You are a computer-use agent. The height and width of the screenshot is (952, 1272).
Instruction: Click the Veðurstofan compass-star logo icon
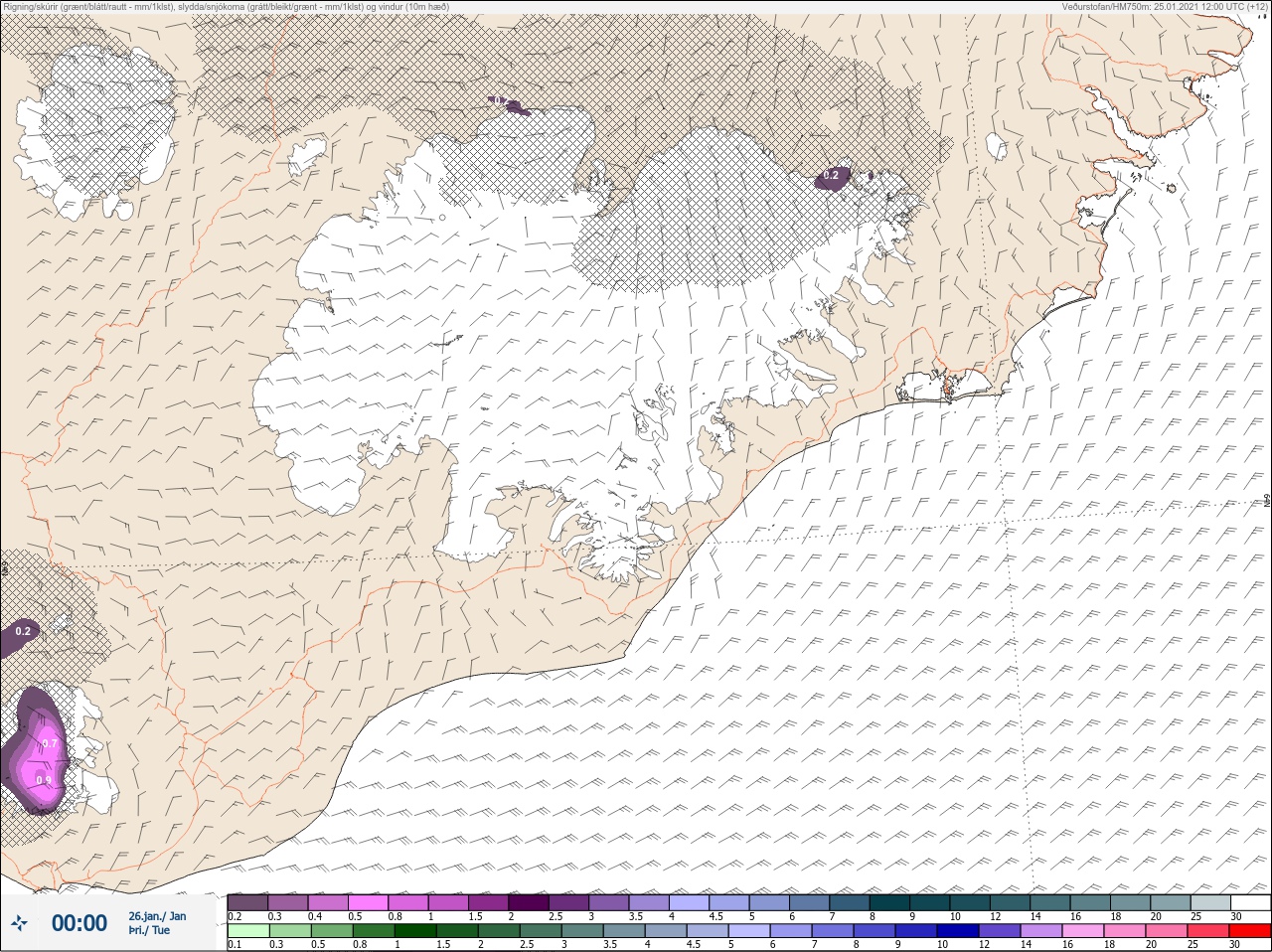(x=19, y=923)
